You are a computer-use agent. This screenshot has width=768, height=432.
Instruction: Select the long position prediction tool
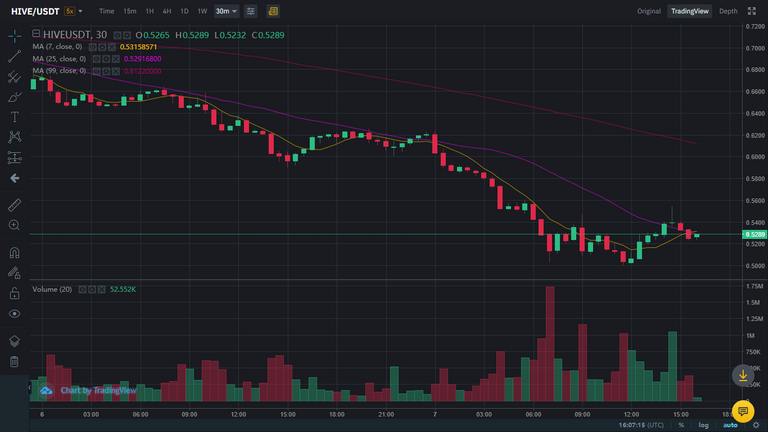(14, 157)
